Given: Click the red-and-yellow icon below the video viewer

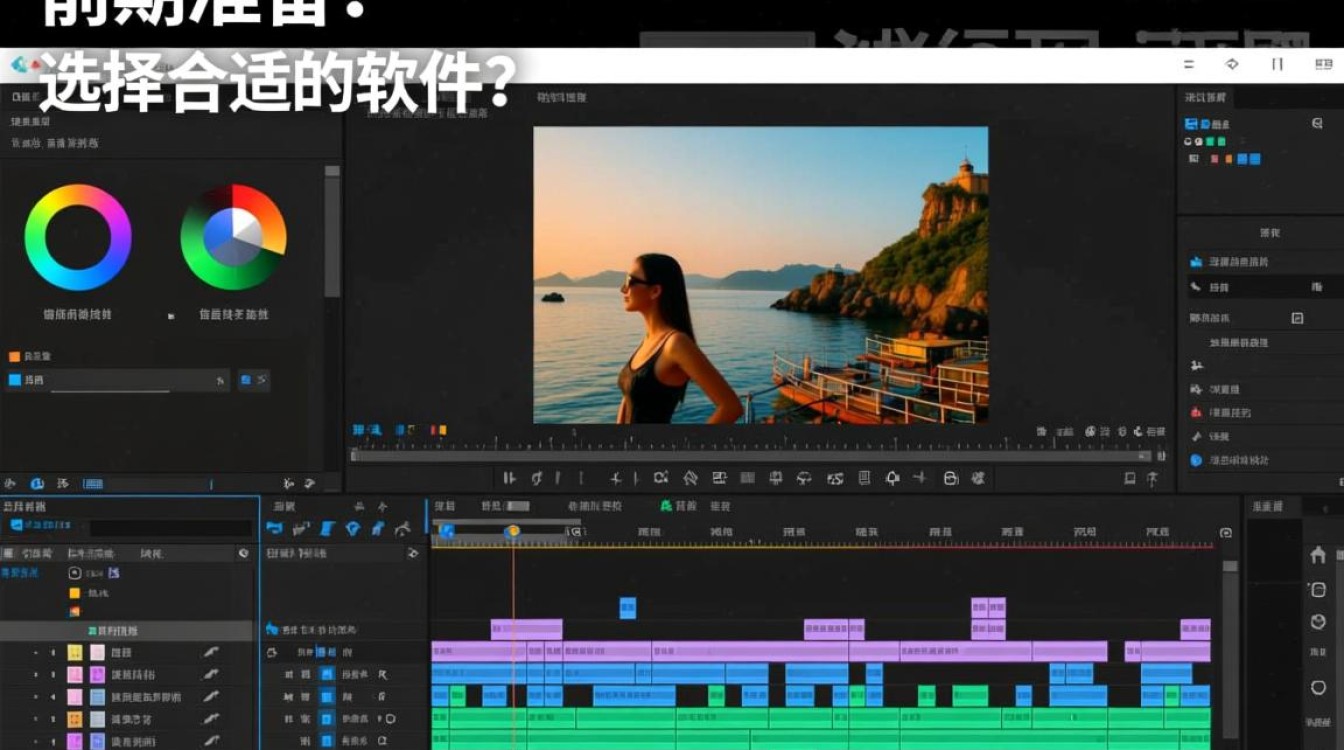Looking at the screenshot, I should point(437,430).
